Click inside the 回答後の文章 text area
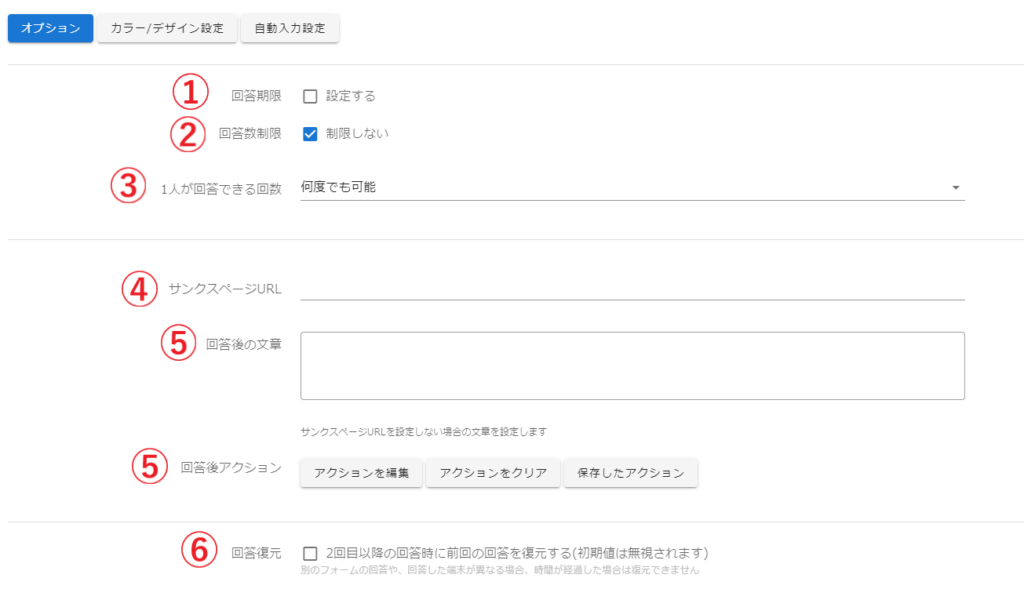The height and width of the screenshot is (611, 1024). (x=632, y=366)
